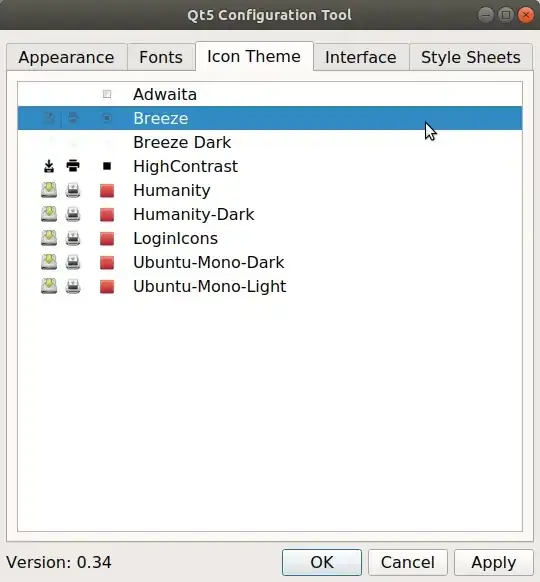Open the Style Sheets tab
Image resolution: width=540 pixels, height=582 pixels.
click(471, 57)
